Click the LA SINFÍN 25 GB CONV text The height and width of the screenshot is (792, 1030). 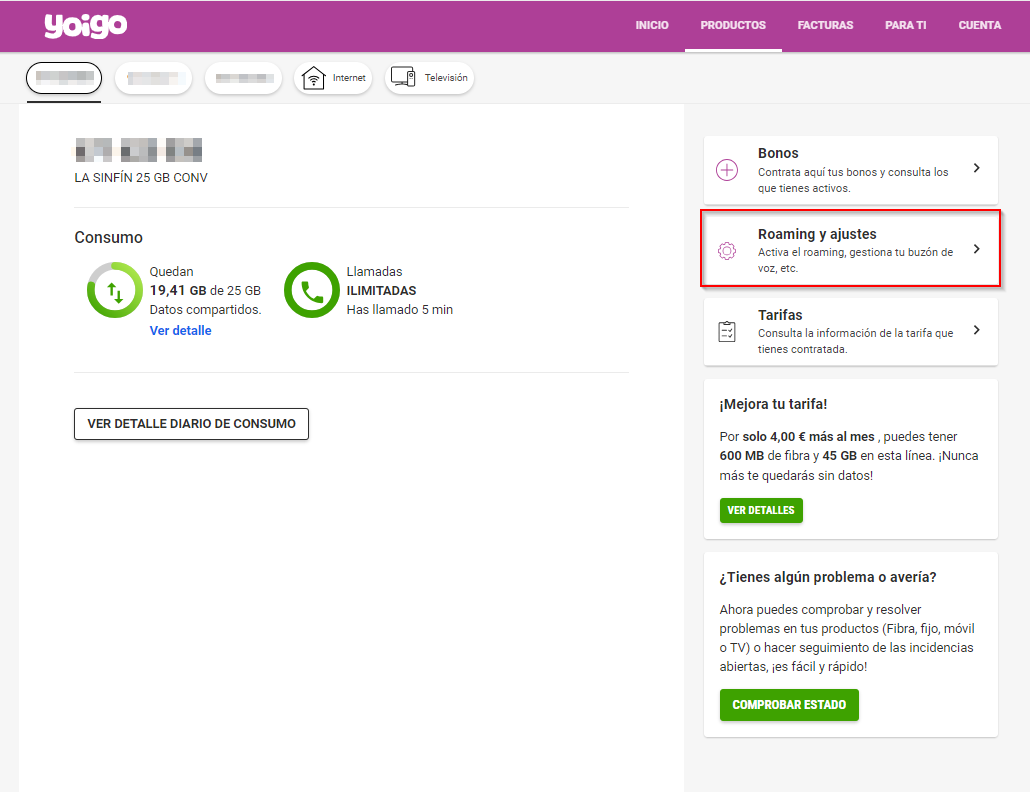[x=141, y=178]
